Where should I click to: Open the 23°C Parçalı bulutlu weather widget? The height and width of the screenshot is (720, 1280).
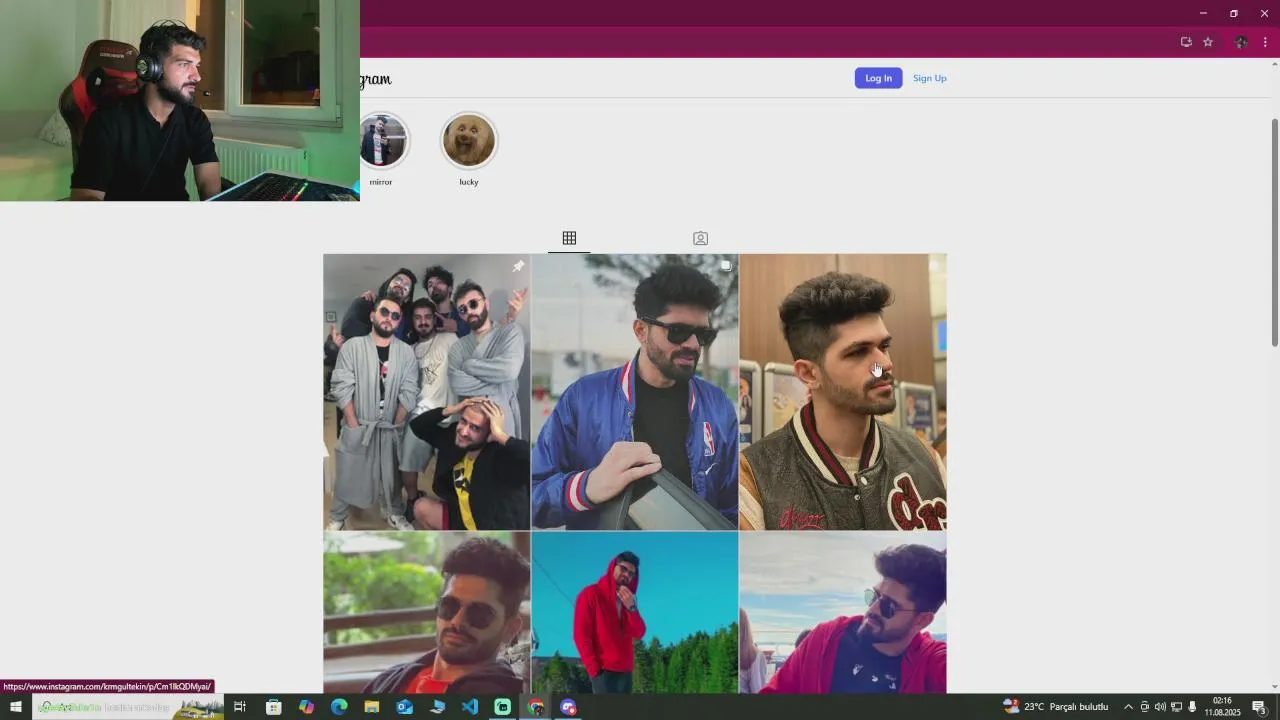point(1056,707)
